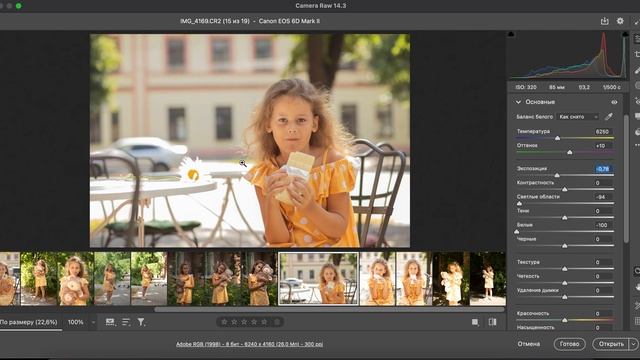
Task: Click the Четкость value field
Action: click(602, 276)
